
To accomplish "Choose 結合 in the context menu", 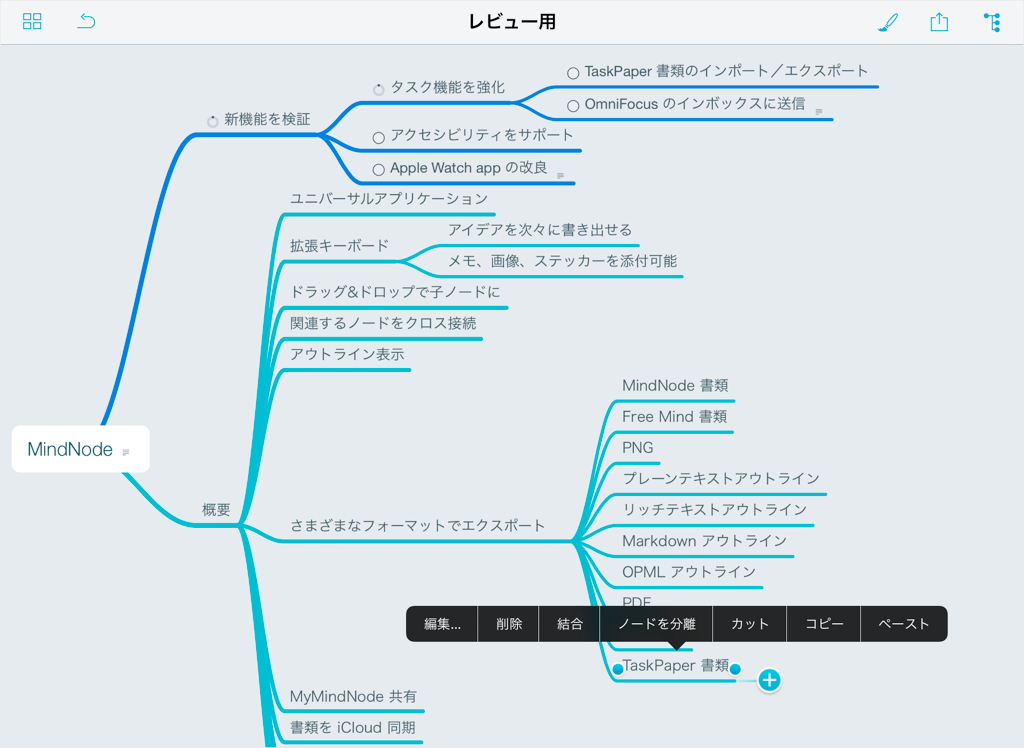I will [x=569, y=624].
